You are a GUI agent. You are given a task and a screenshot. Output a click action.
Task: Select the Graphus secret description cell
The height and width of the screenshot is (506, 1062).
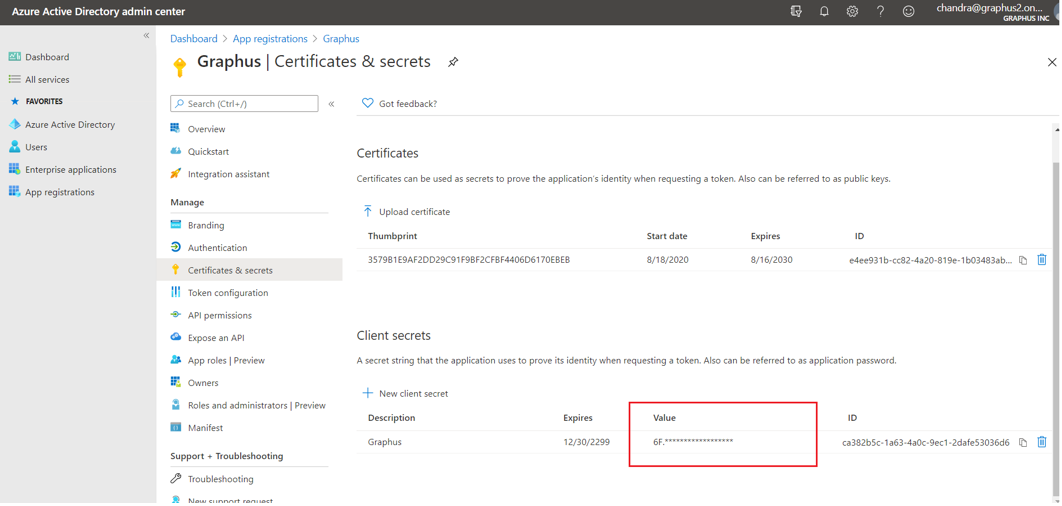385,442
